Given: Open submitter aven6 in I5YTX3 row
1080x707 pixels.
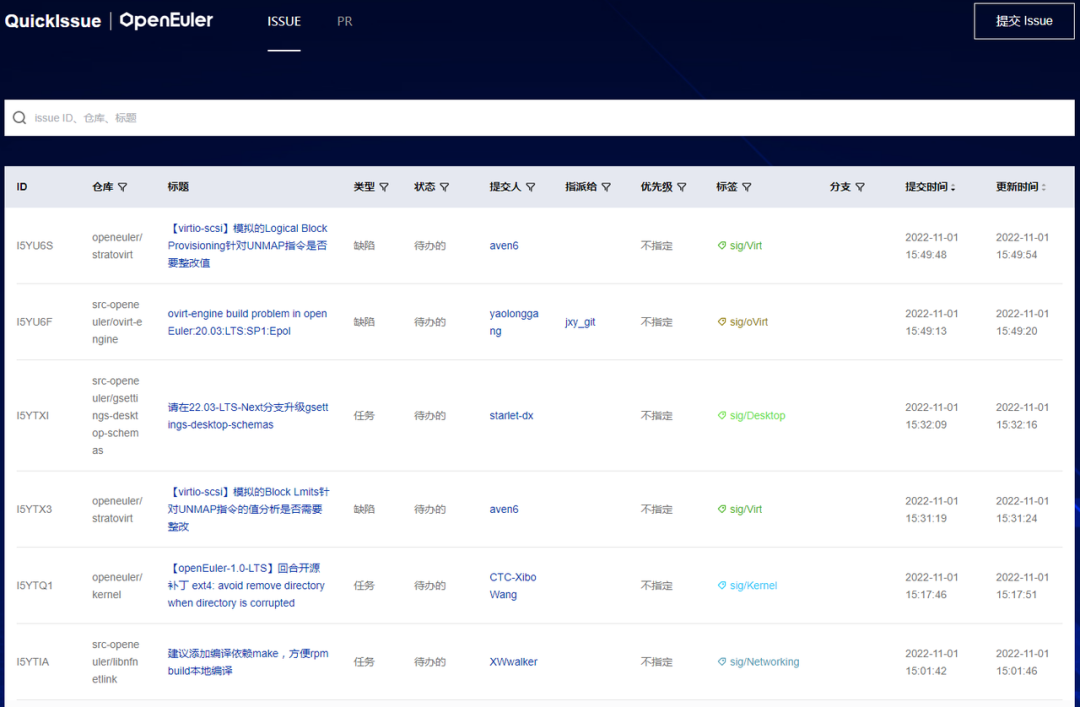Looking at the screenshot, I should (x=504, y=509).
